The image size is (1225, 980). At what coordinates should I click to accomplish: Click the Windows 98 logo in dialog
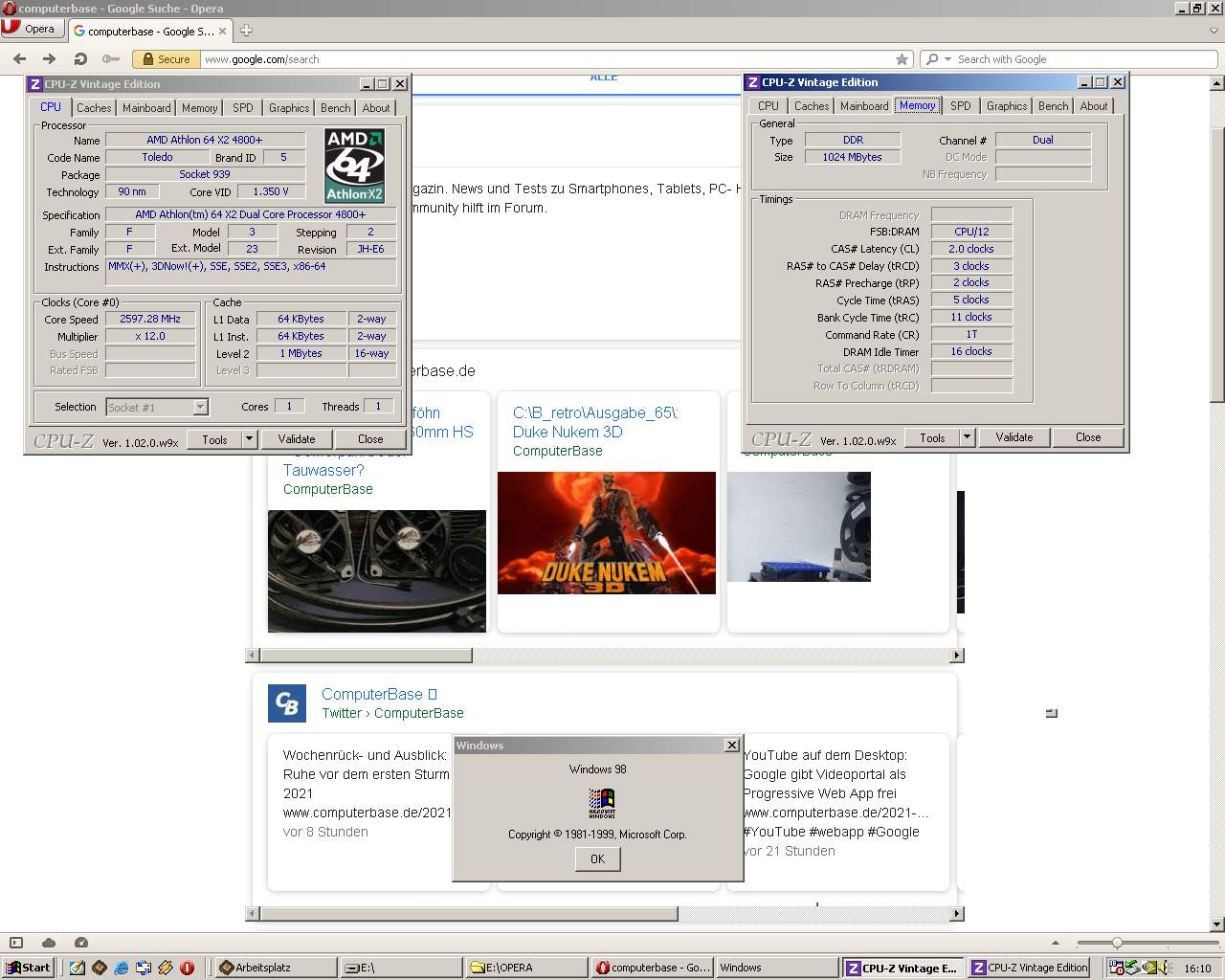pos(601,803)
